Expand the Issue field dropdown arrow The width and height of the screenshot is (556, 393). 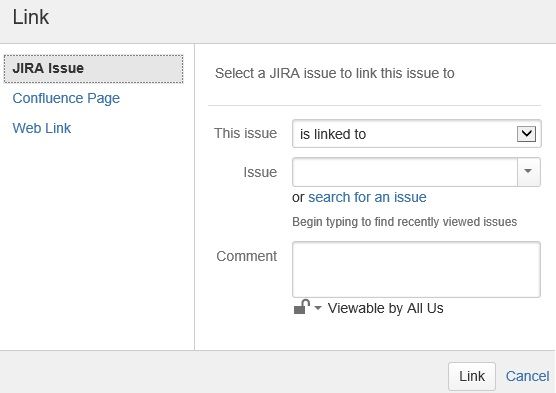click(x=529, y=172)
